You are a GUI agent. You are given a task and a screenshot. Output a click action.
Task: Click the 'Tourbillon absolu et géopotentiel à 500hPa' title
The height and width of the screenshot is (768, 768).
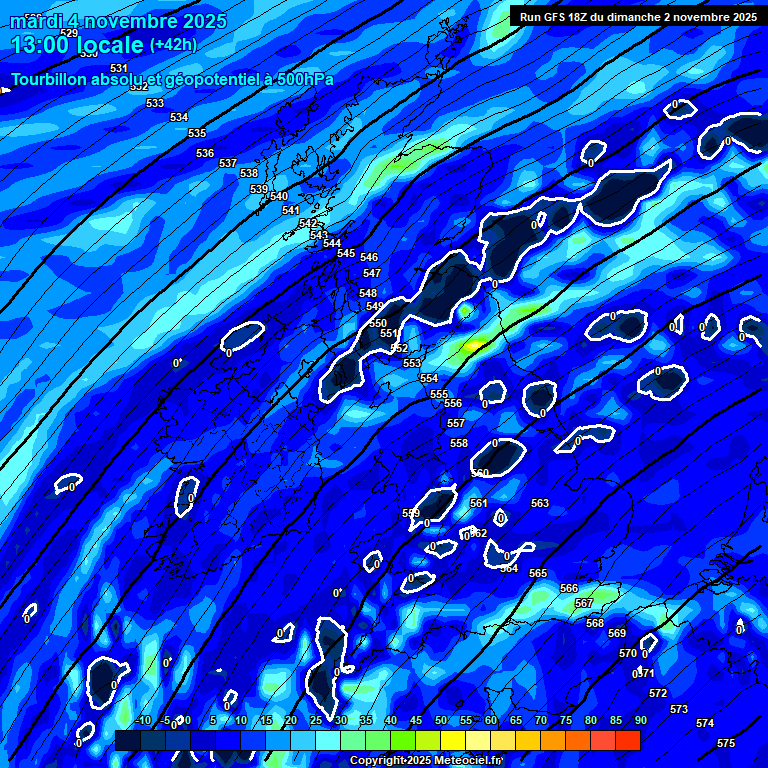click(x=172, y=79)
